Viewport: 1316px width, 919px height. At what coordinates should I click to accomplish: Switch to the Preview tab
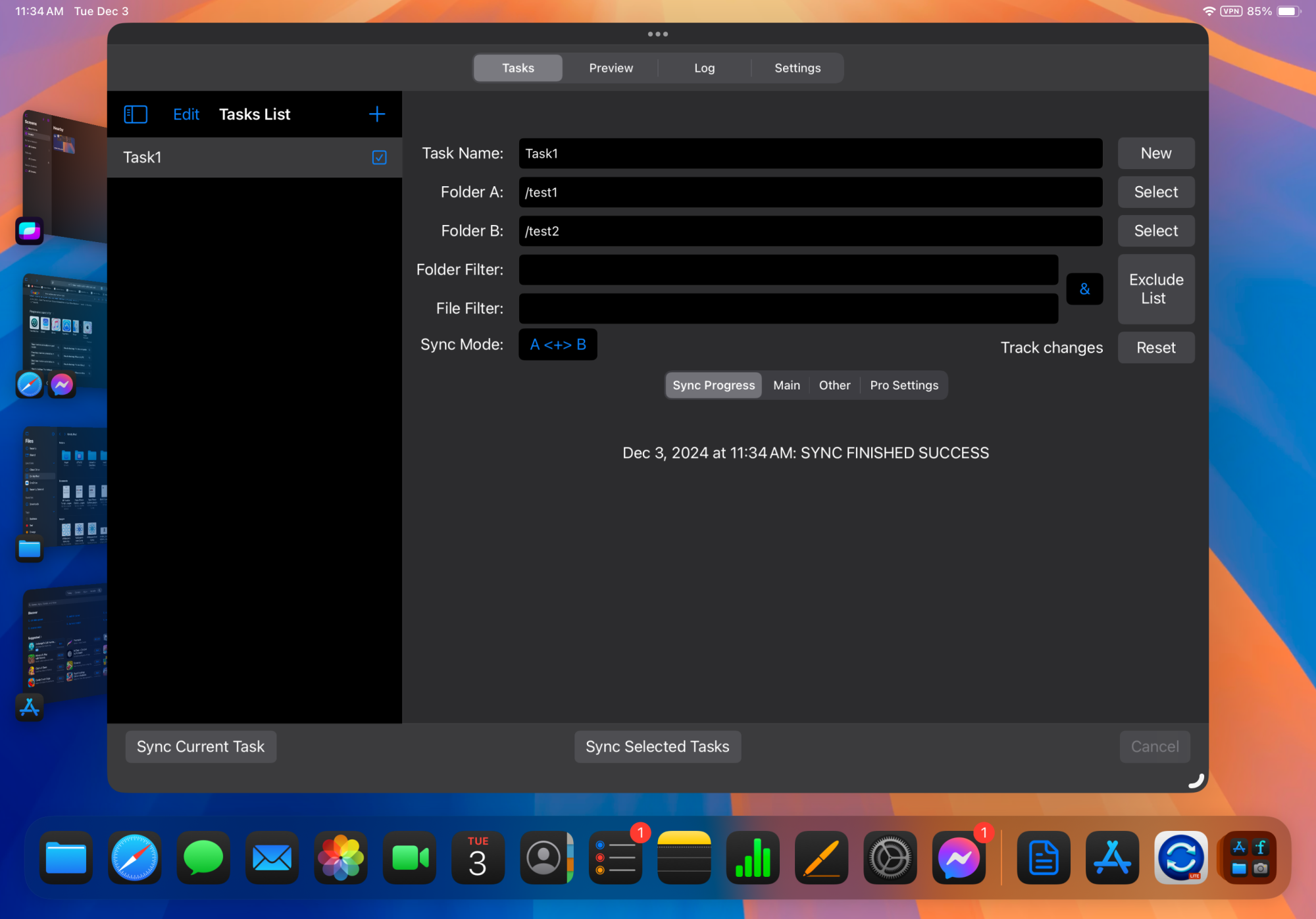tap(611, 68)
